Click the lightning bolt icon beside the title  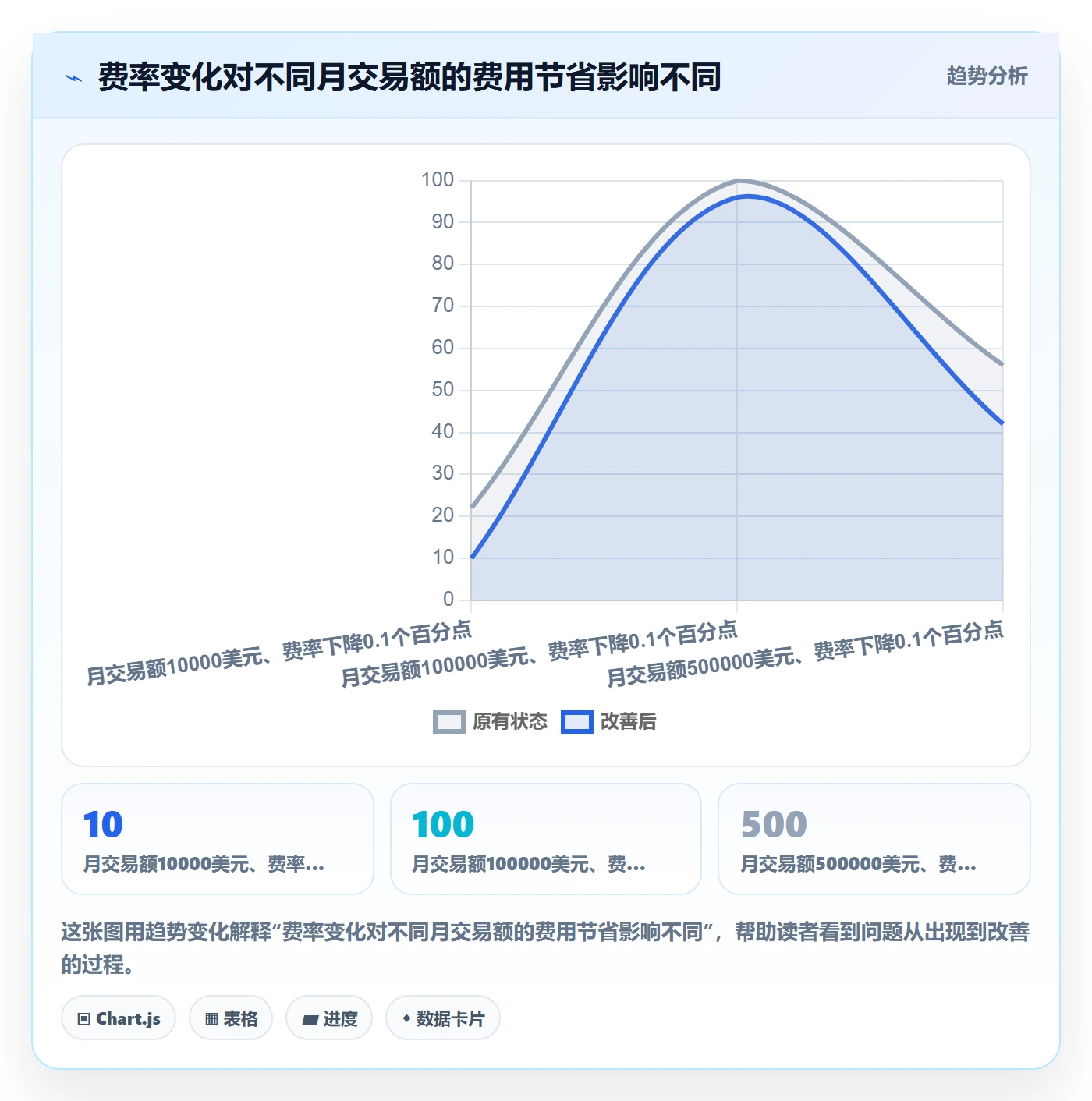(x=74, y=78)
